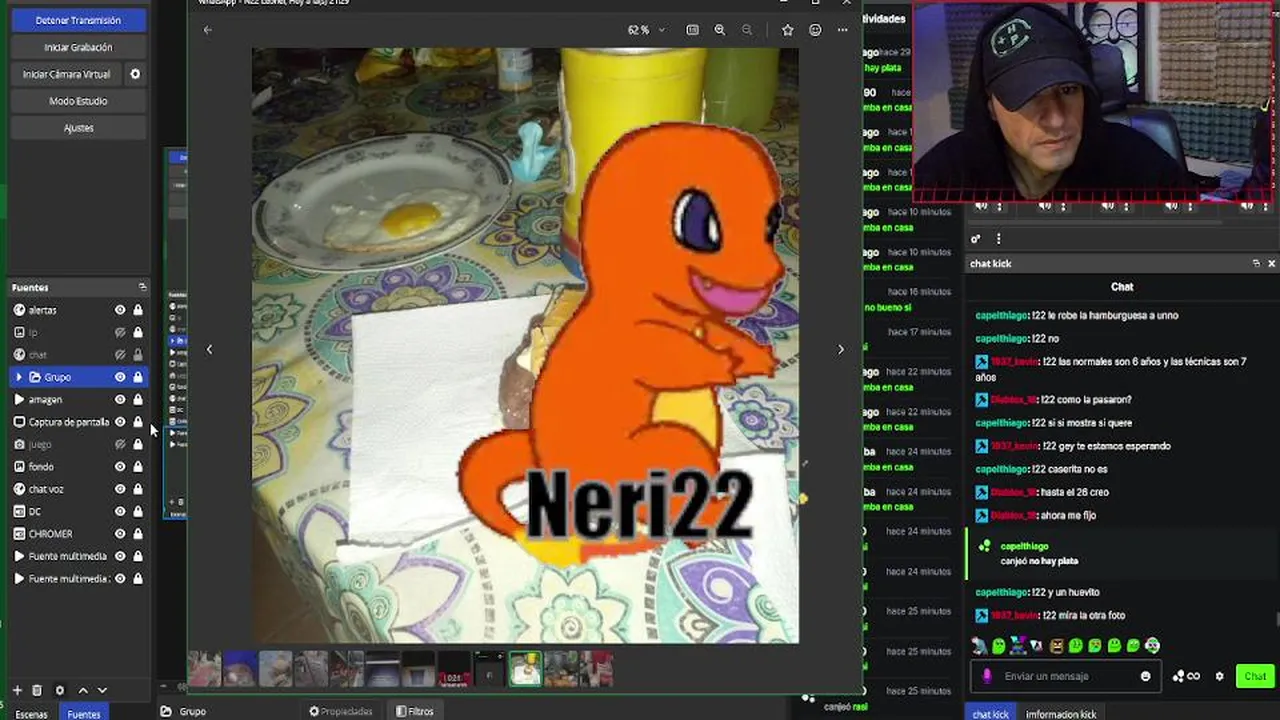Open virtual camera settings gear
The height and width of the screenshot is (720, 1280).
pyautogui.click(x=135, y=74)
